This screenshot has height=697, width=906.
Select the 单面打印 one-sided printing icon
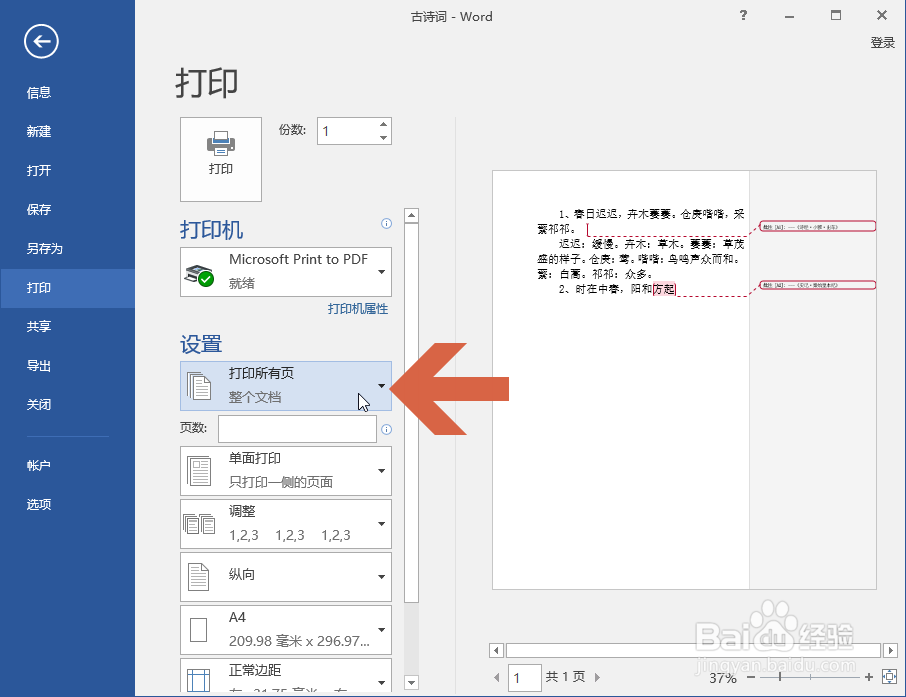point(198,470)
